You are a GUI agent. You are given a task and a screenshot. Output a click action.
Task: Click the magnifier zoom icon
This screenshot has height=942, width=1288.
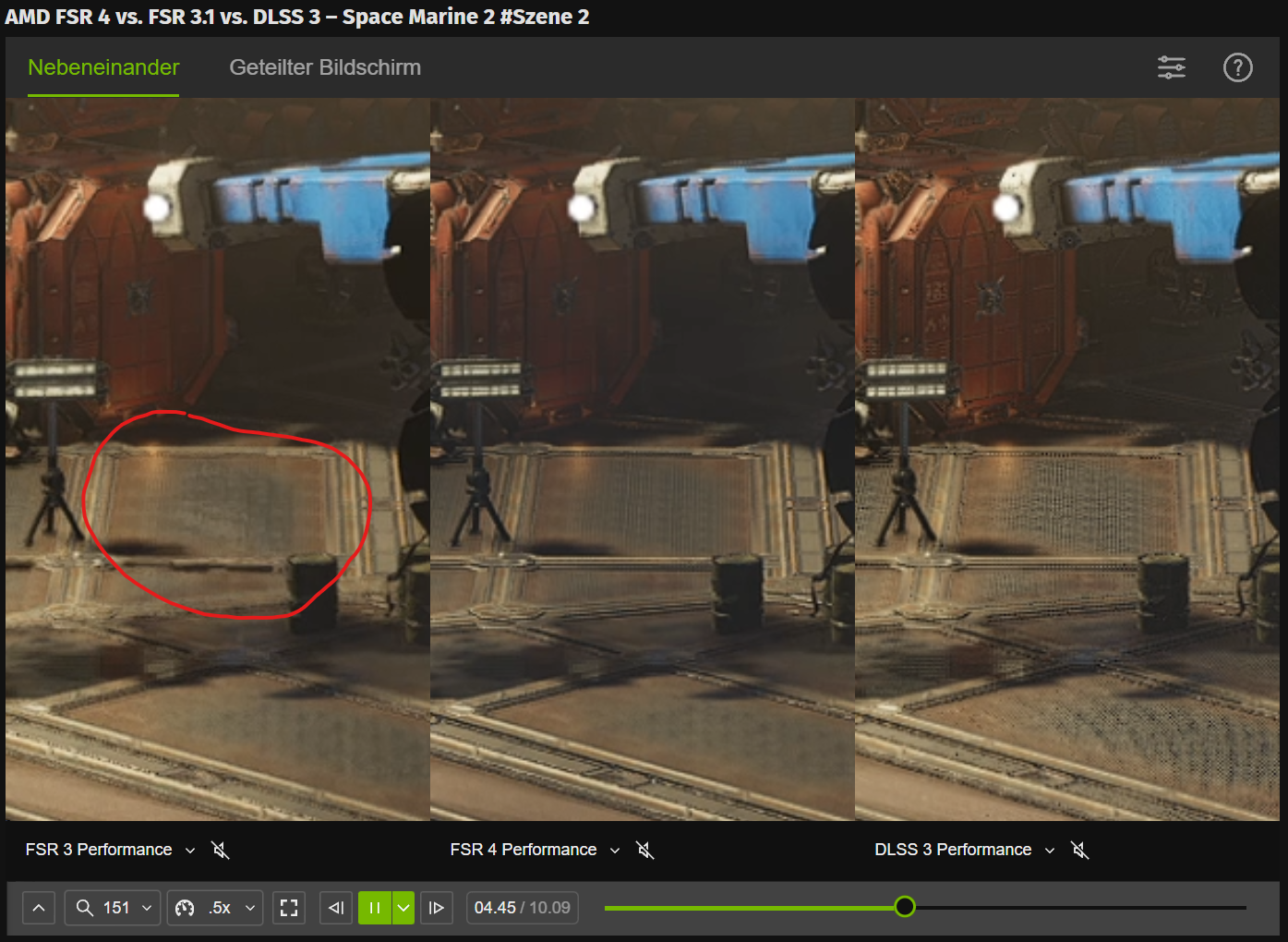(85, 908)
